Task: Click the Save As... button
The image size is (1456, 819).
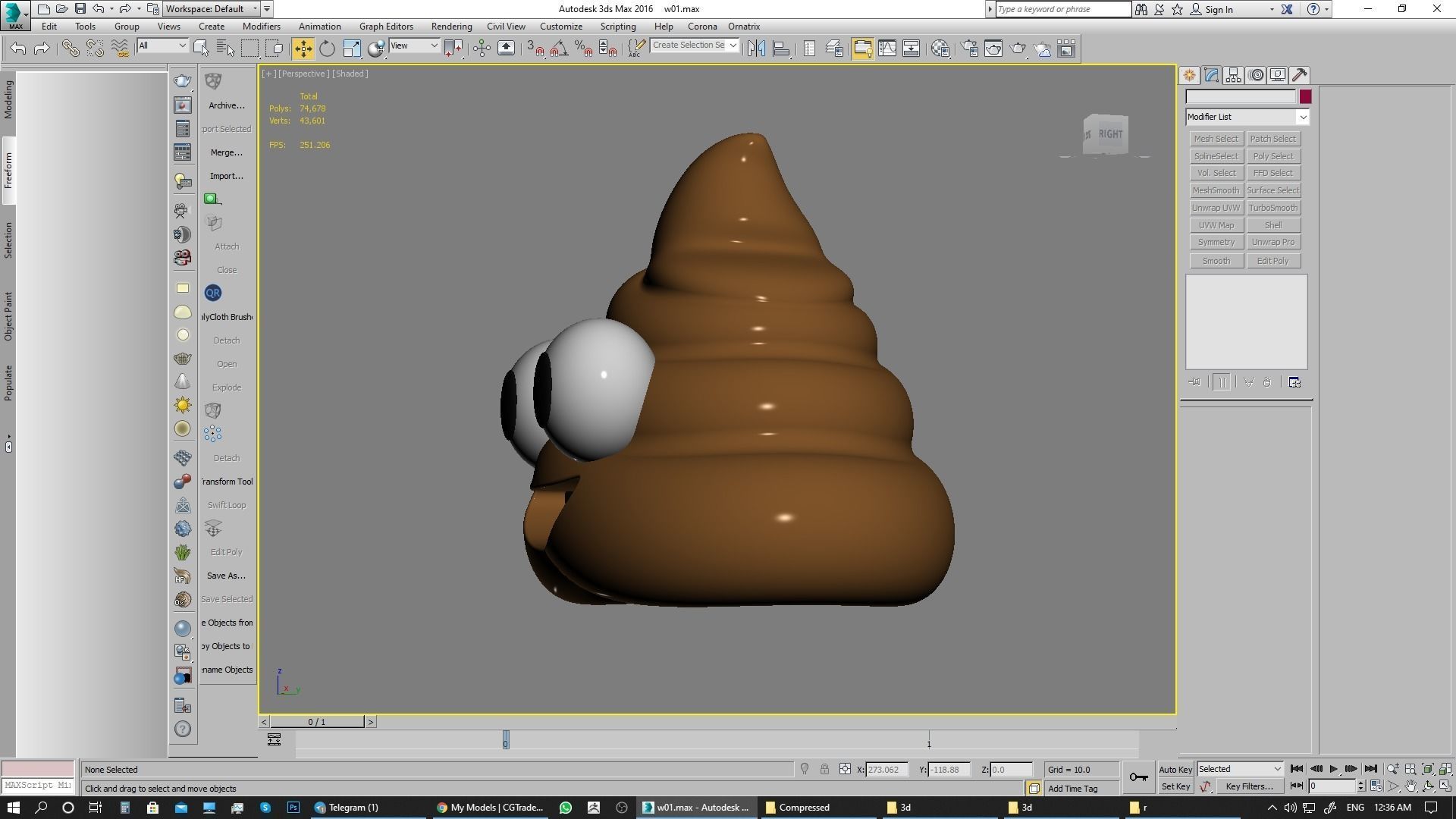Action: (x=226, y=576)
